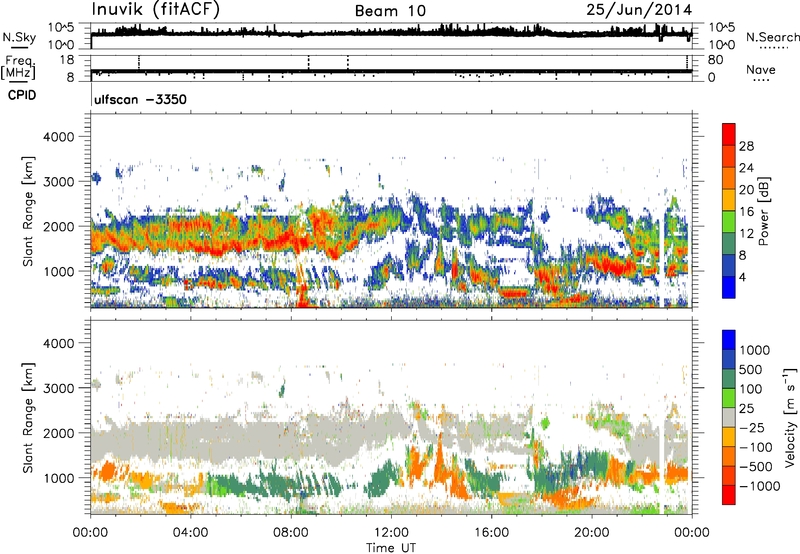
Task: Click the 'Power [dB]' colorbar label
Action: point(763,211)
